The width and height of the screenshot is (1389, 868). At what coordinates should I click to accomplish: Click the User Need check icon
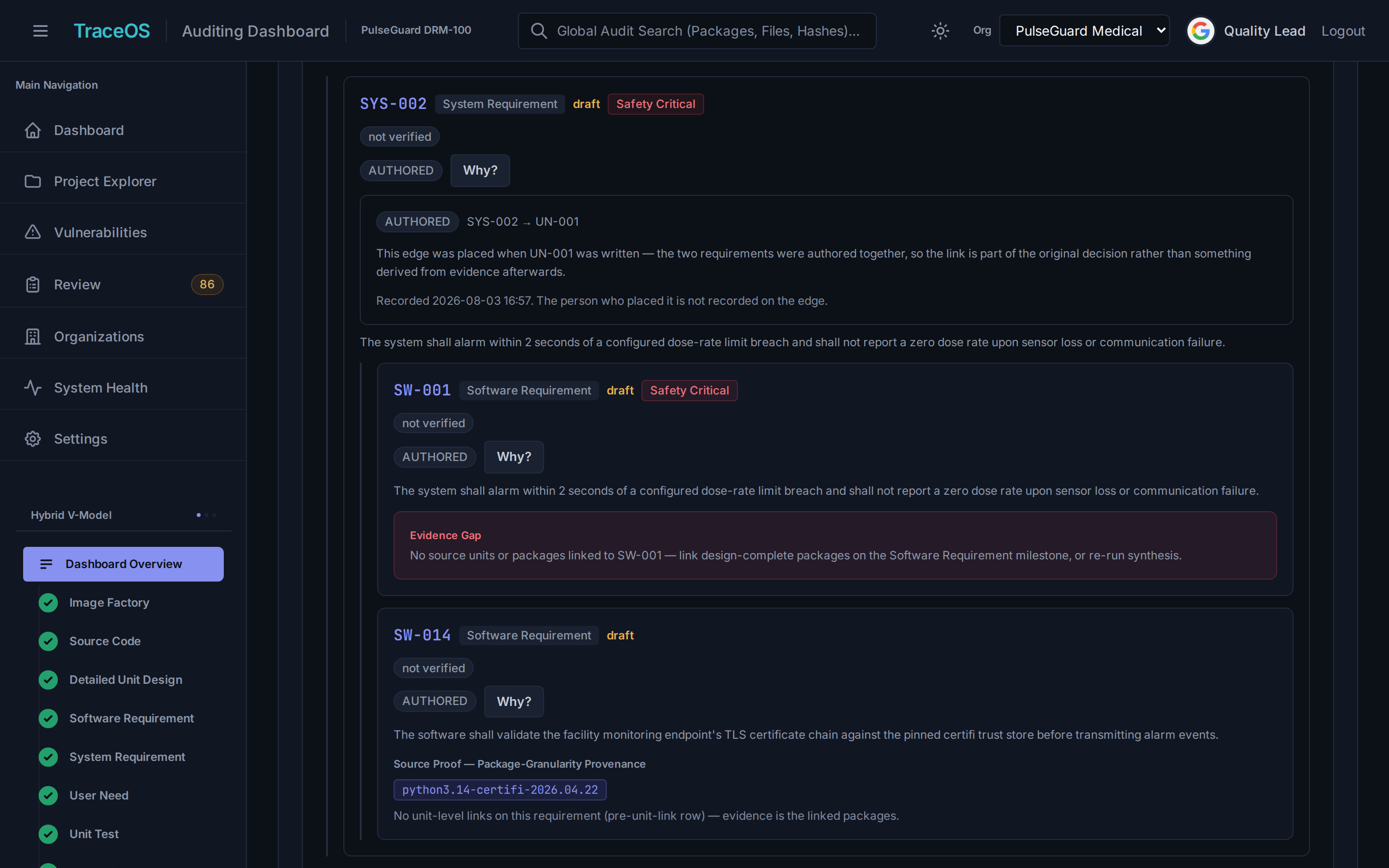tap(48, 796)
